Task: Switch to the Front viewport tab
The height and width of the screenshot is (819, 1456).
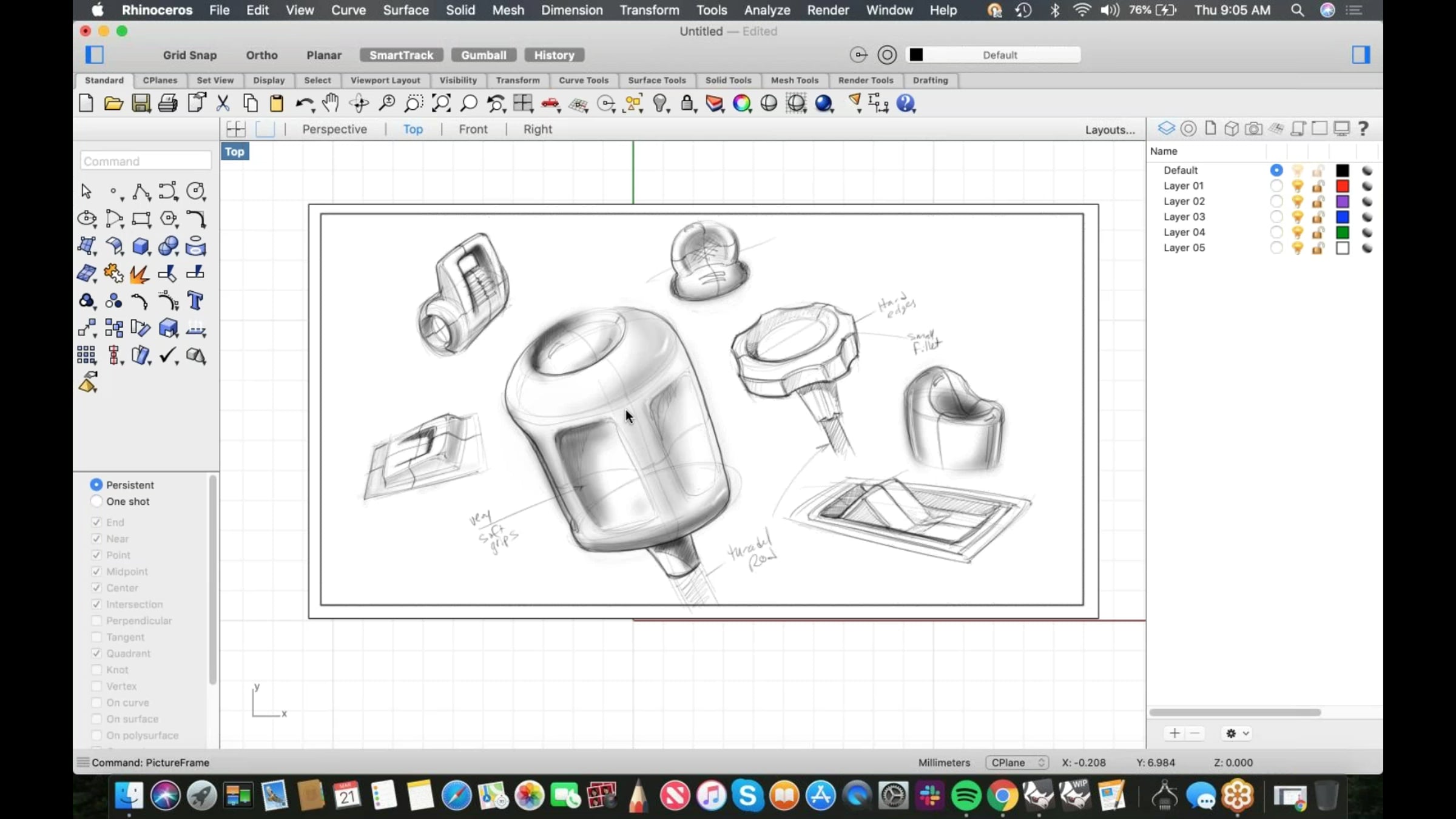Action: click(473, 129)
